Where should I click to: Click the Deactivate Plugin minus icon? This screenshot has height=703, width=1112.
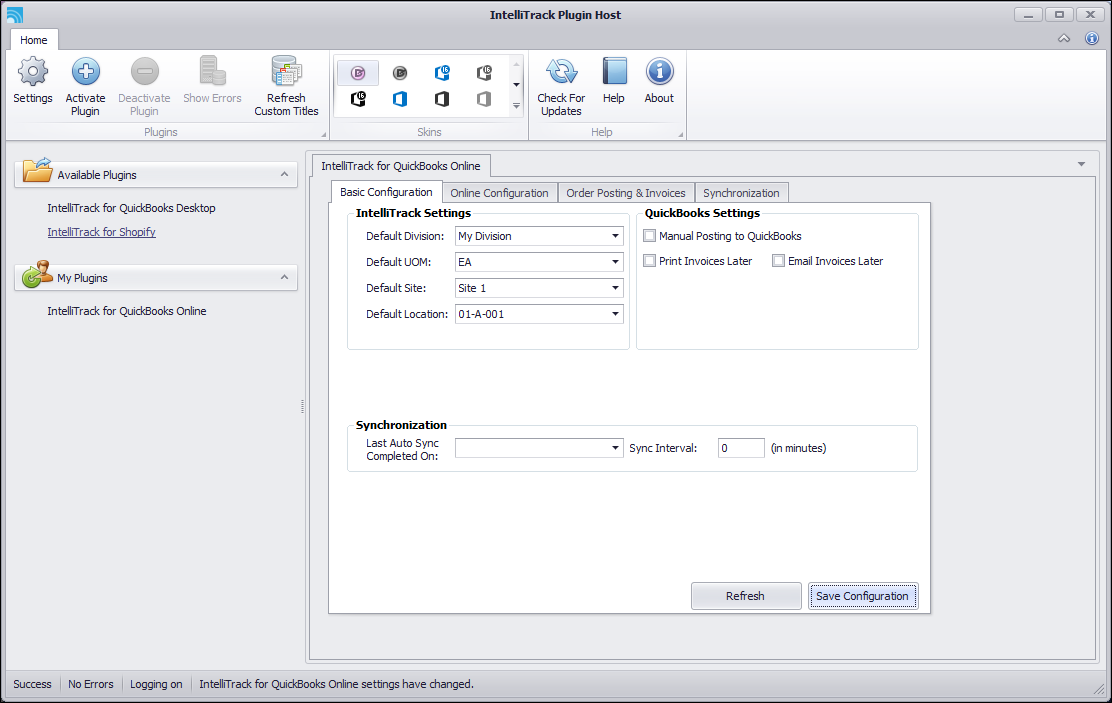coord(144,72)
